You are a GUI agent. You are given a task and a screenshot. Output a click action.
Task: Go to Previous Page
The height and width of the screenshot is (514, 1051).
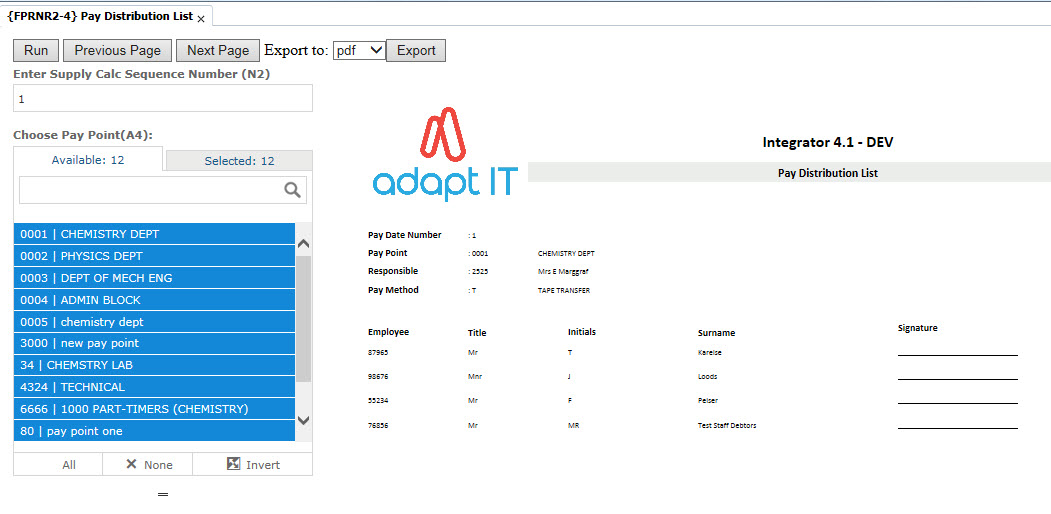pyautogui.click(x=117, y=51)
